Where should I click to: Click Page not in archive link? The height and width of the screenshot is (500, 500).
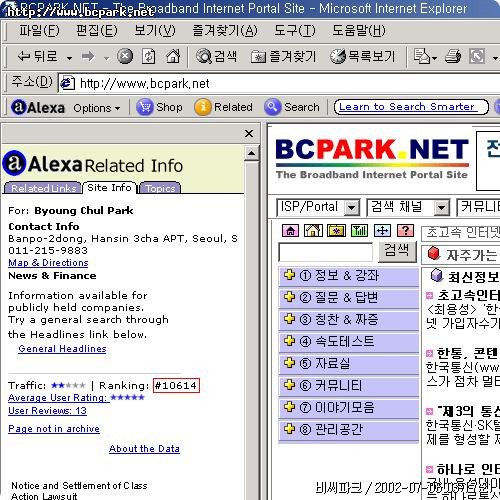coord(54,429)
